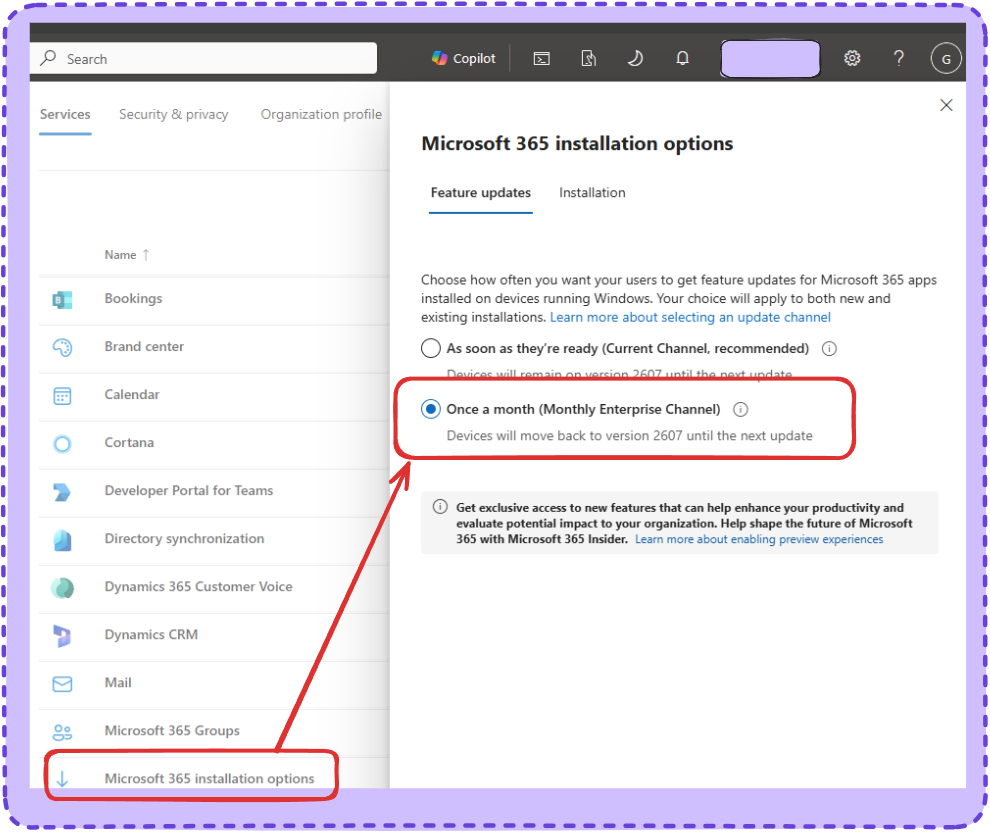Open Learn more about selecting update channel
This screenshot has height=832, width=990.
tap(690, 317)
